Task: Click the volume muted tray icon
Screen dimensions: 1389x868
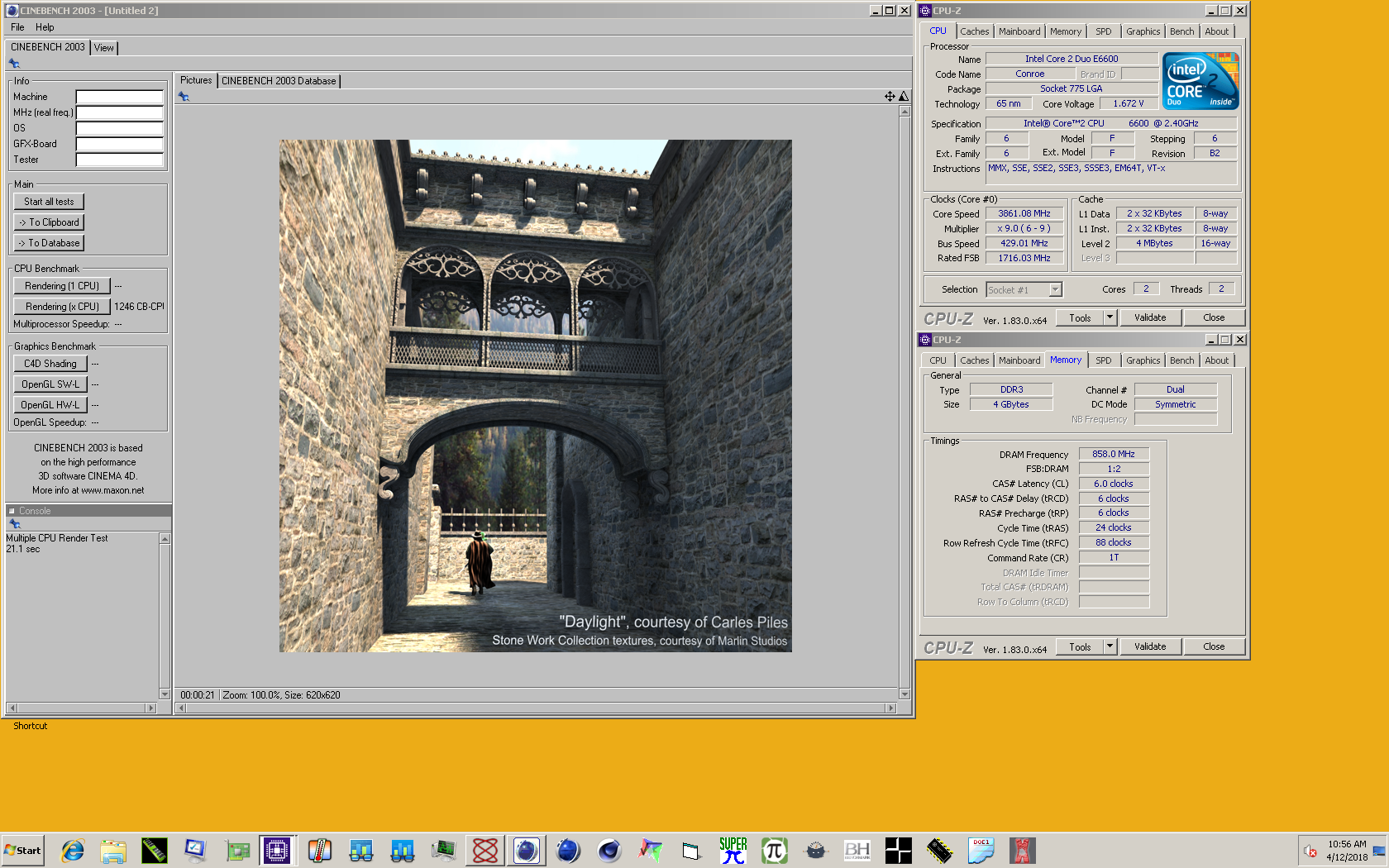Action: pyautogui.click(x=1310, y=851)
